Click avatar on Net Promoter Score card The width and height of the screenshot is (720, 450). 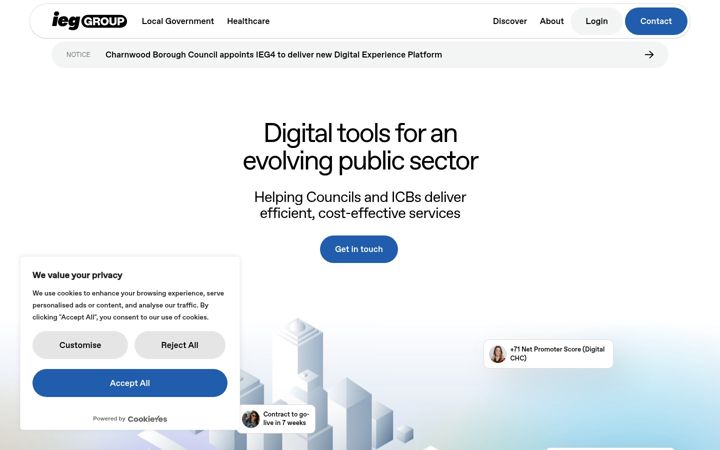pos(497,354)
